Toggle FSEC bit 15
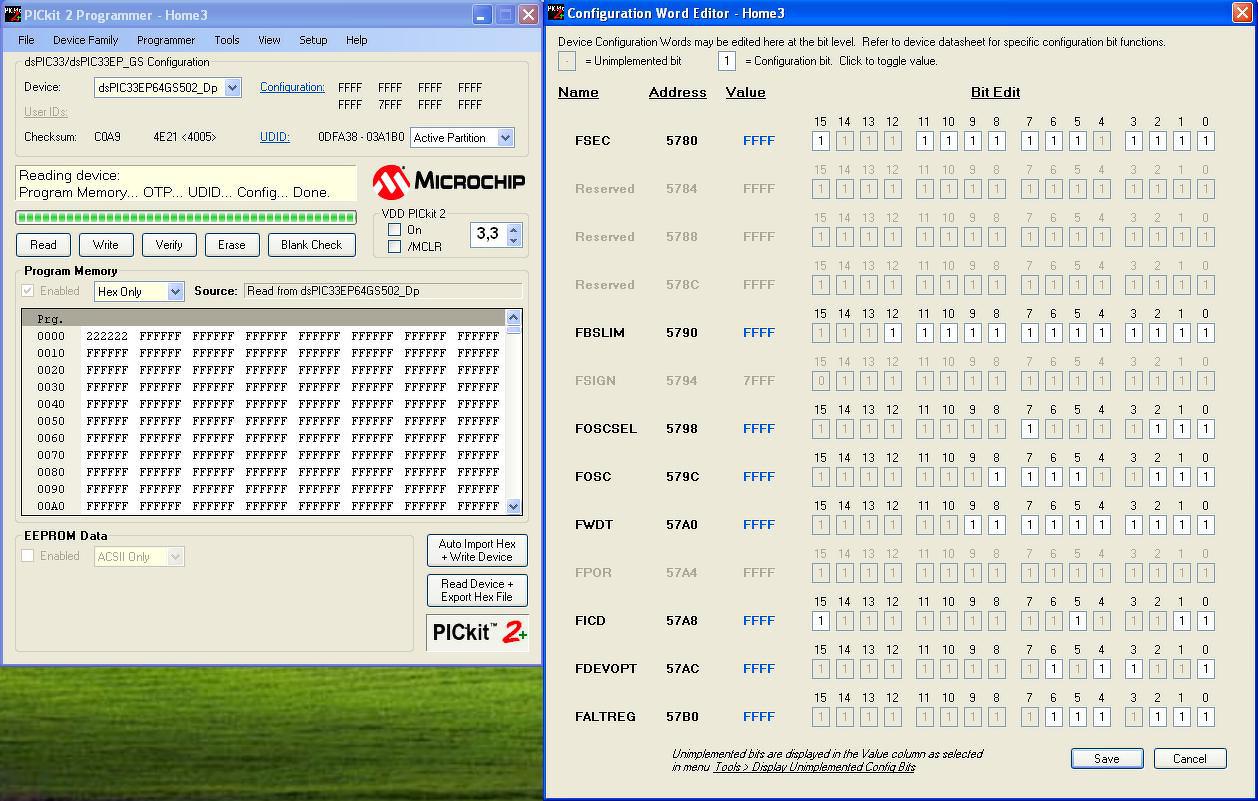Screen dimensions: 1258x801 [x=821, y=141]
